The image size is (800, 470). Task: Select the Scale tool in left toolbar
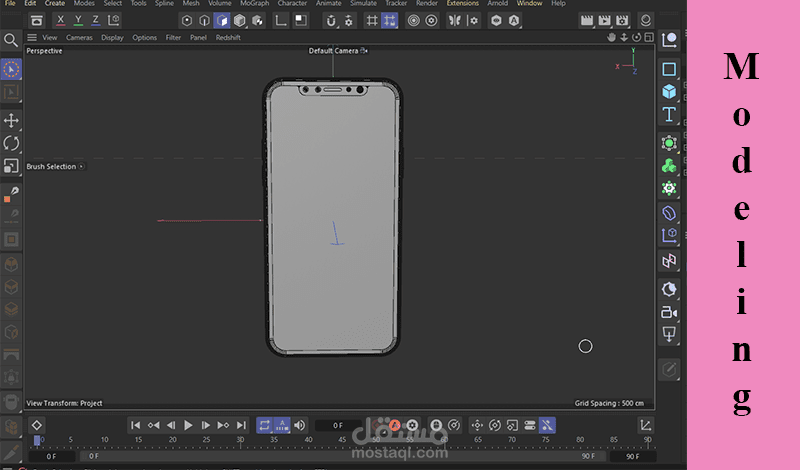[11, 166]
